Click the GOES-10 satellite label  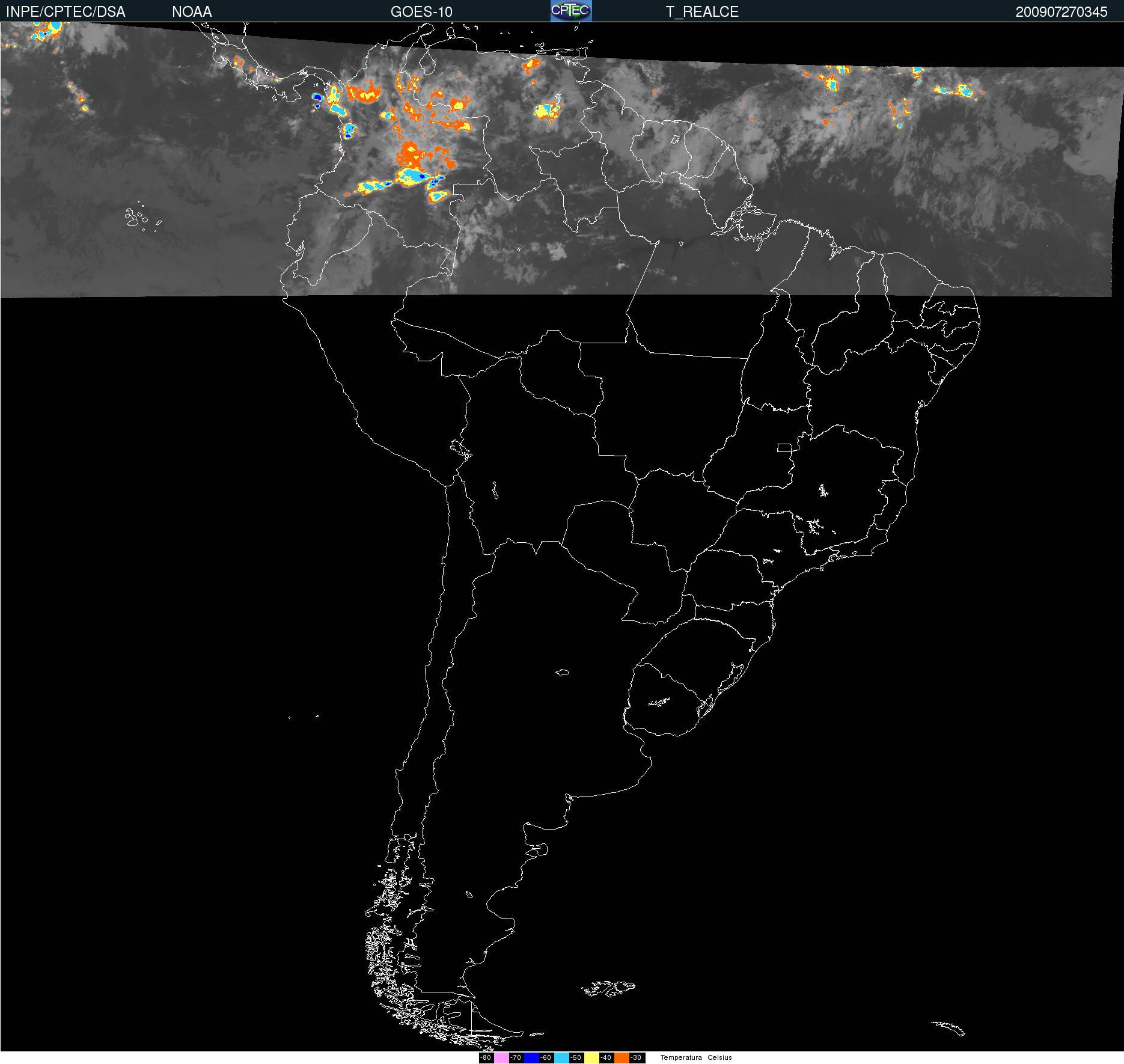(421, 12)
